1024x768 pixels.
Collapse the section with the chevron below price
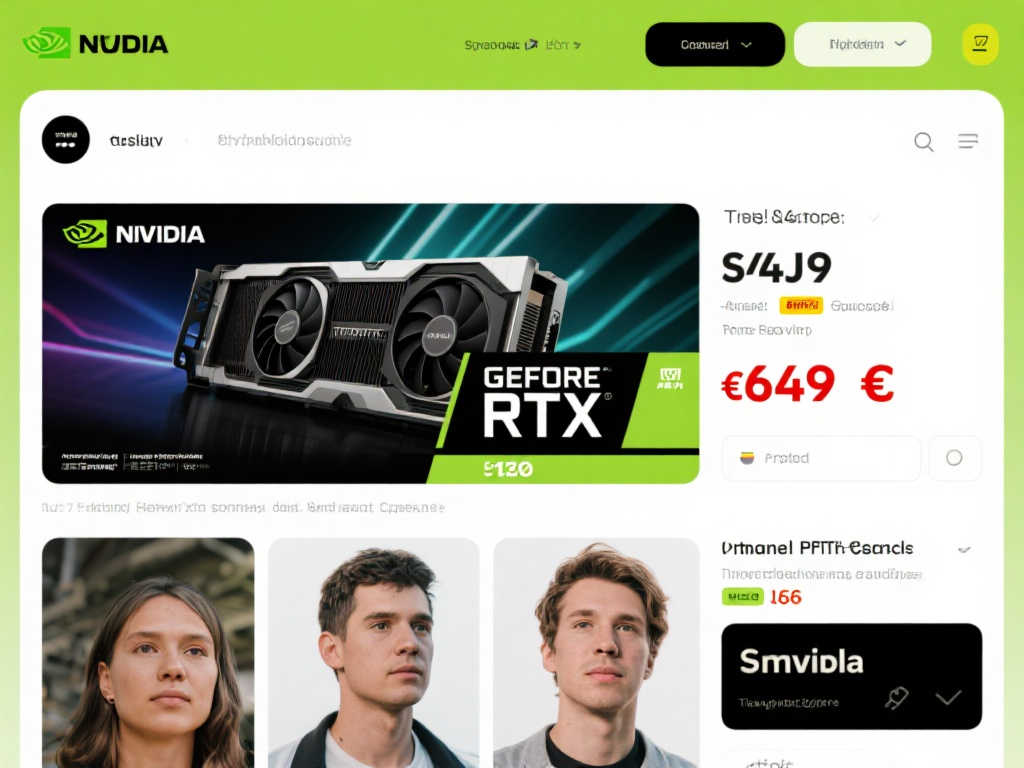964,549
